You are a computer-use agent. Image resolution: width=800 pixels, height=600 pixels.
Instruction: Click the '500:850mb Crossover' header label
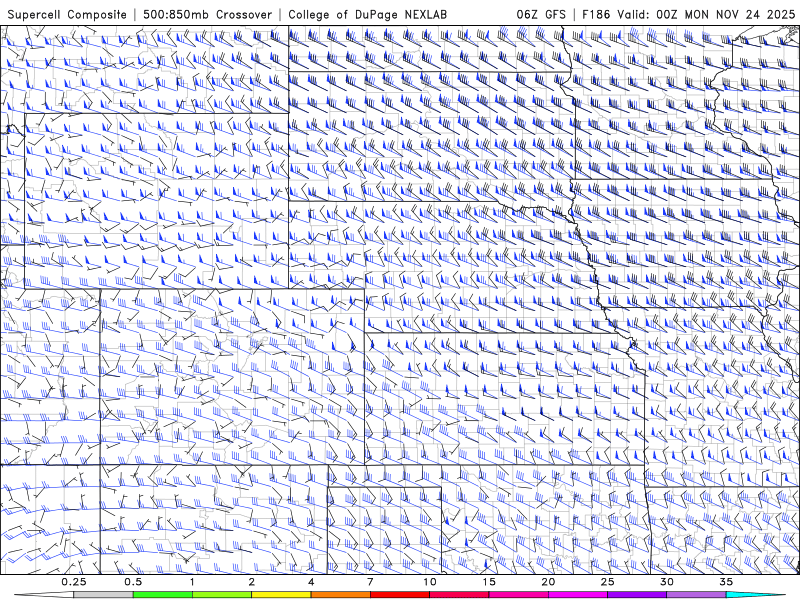[x=207, y=14]
